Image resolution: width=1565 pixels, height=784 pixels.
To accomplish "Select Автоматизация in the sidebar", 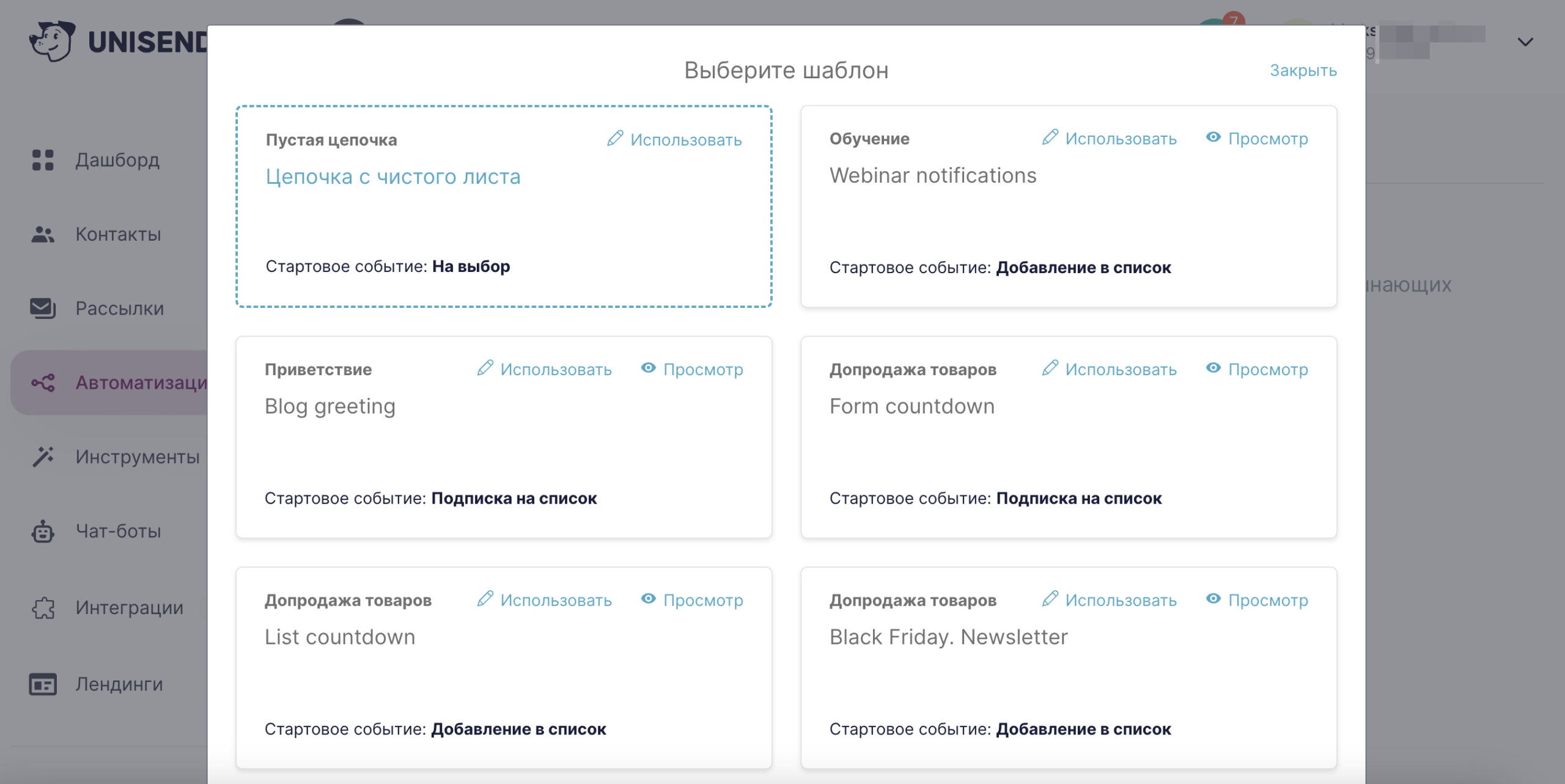I will (109, 383).
